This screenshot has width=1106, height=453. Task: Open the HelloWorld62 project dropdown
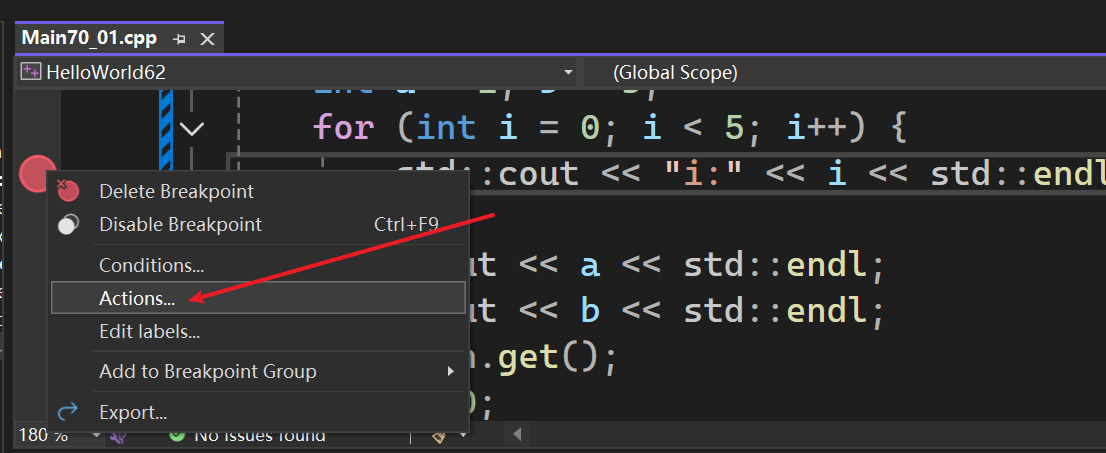coord(568,72)
